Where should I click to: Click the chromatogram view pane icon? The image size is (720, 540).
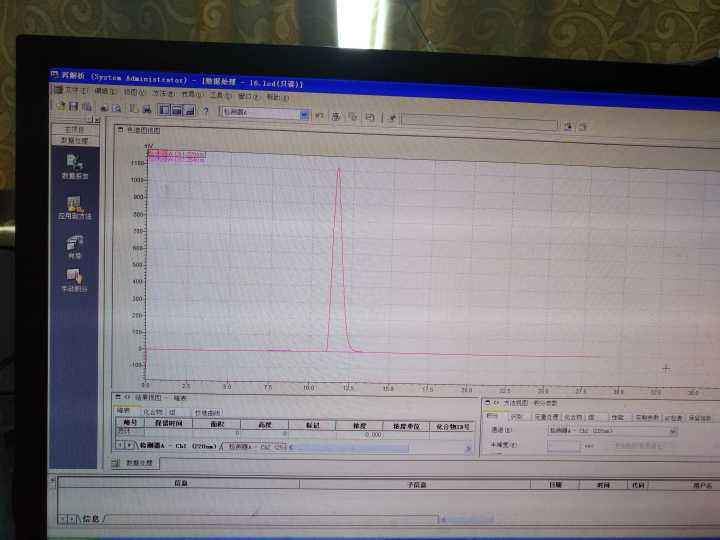tap(120, 129)
